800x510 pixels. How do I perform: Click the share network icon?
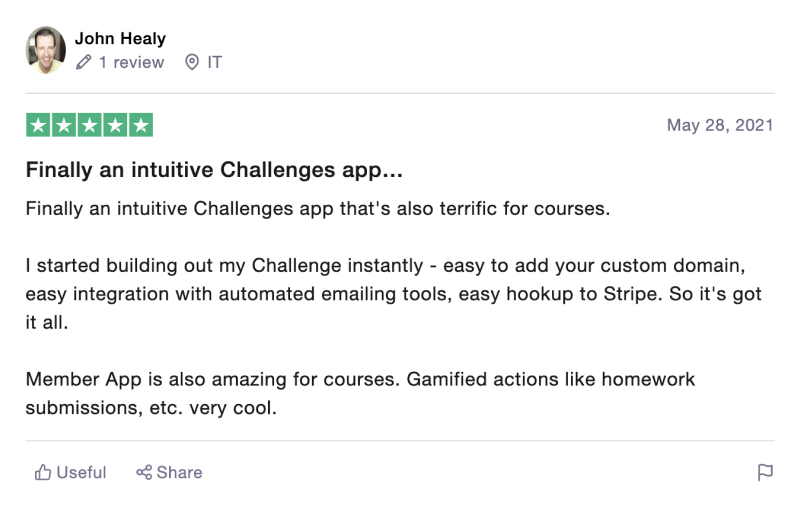144,472
